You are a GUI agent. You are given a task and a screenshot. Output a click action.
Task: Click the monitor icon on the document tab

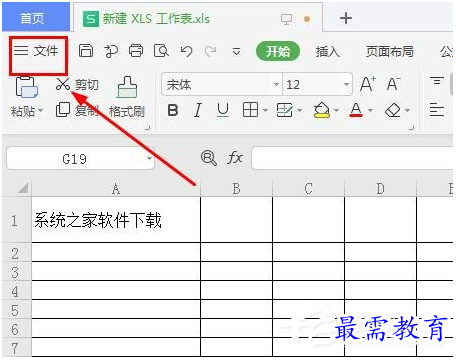(286, 19)
